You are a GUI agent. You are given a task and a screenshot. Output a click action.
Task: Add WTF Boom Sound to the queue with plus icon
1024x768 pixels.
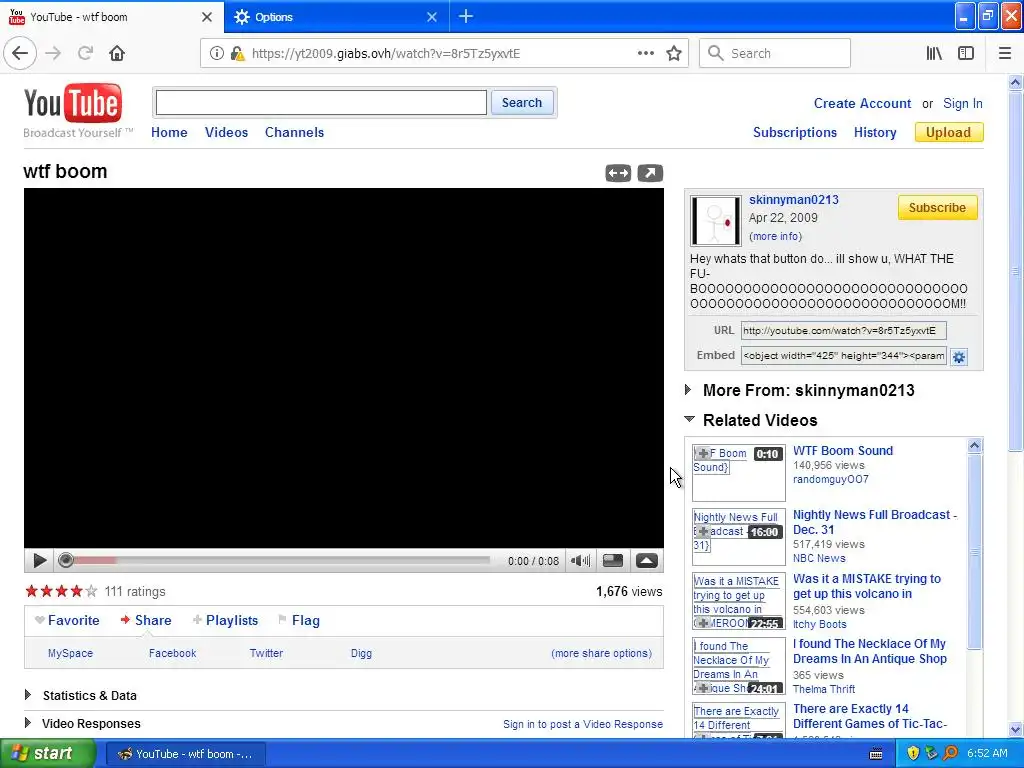(x=703, y=453)
